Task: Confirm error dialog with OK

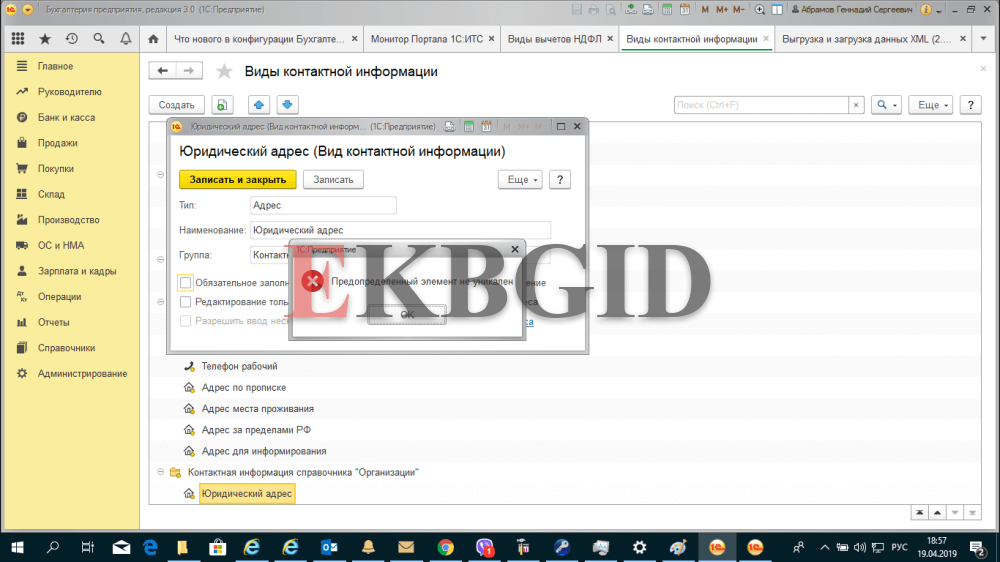Action: (407, 314)
